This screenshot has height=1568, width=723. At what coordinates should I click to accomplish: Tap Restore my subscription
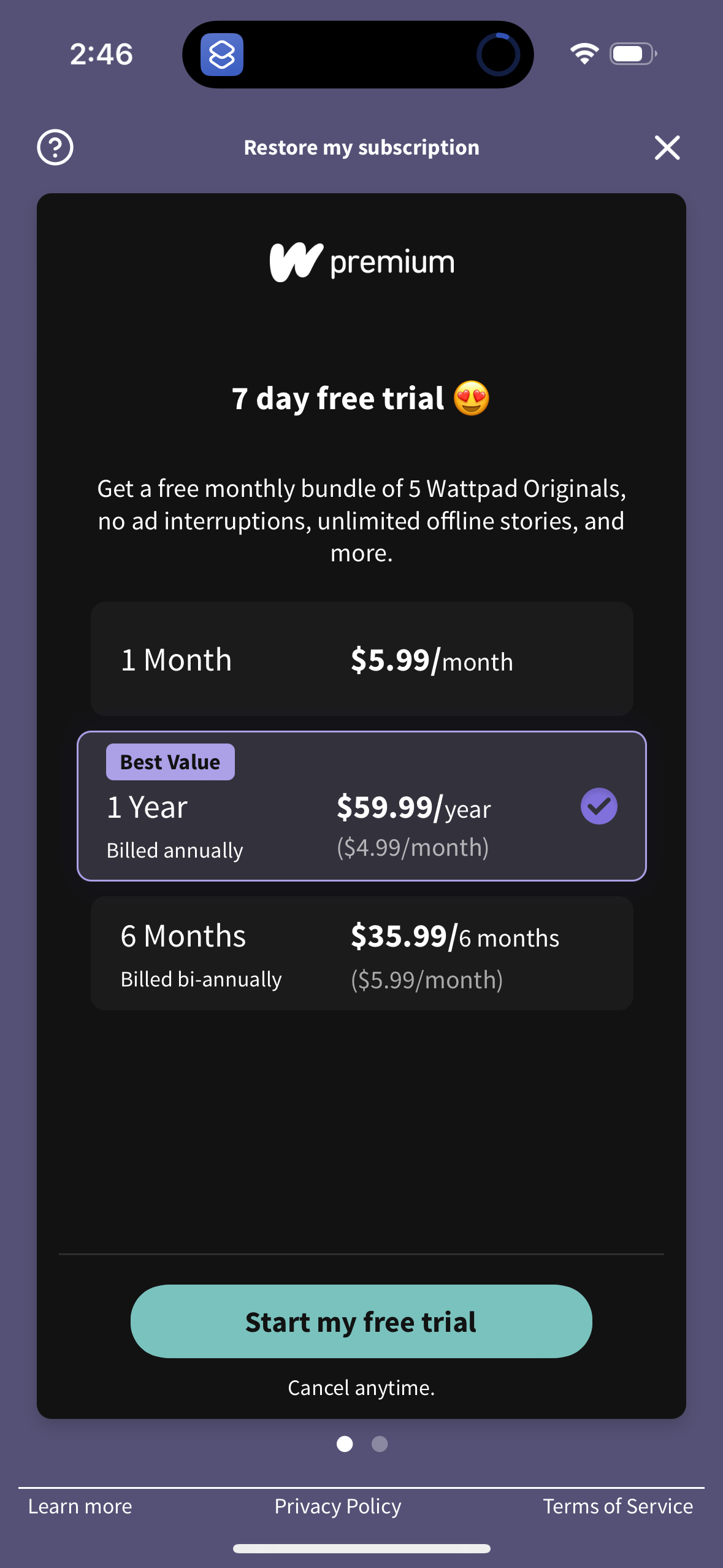tap(361, 147)
